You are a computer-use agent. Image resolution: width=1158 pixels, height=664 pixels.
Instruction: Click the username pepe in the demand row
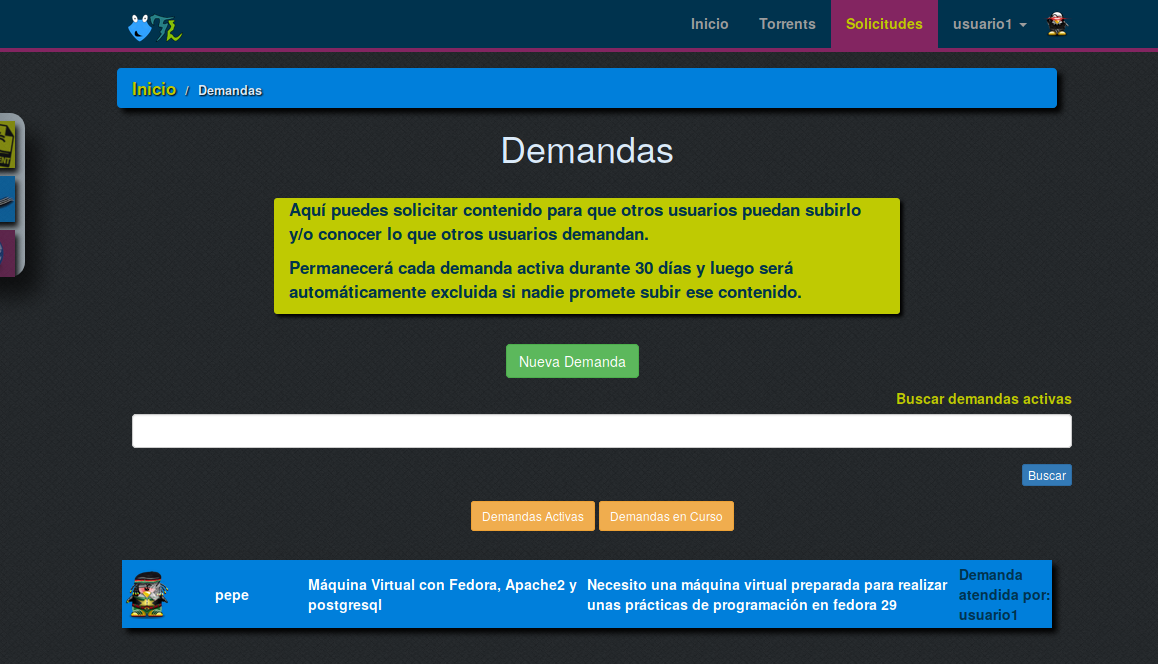[x=231, y=595]
